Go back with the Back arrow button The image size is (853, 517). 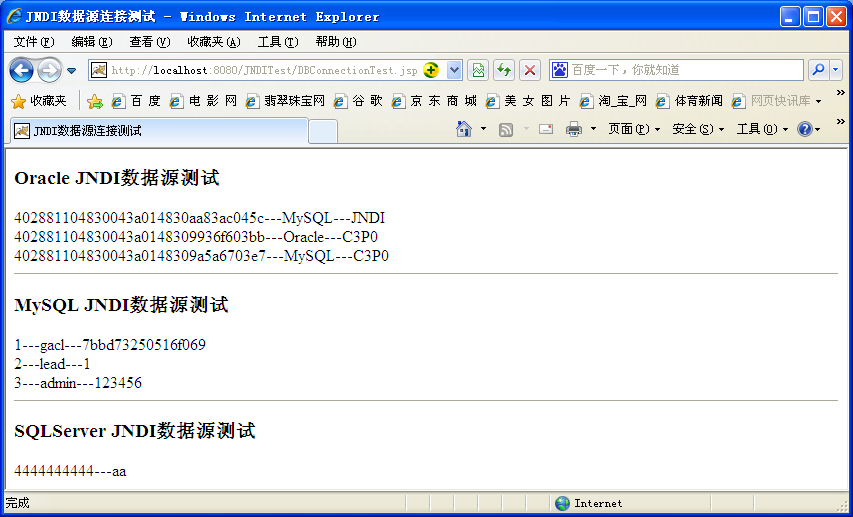(x=21, y=70)
